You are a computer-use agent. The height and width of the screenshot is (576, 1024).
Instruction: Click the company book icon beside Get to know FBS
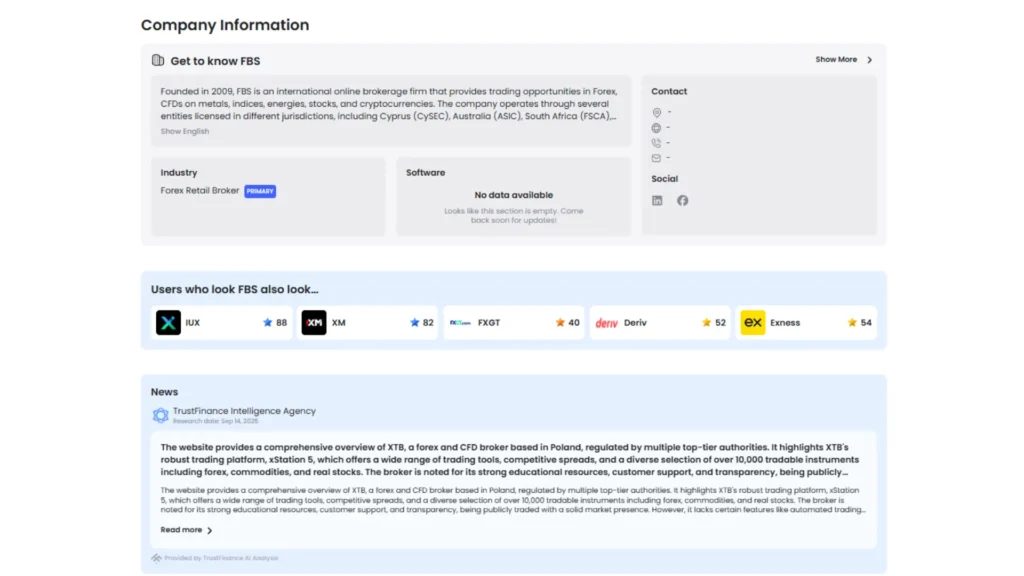[x=158, y=60]
